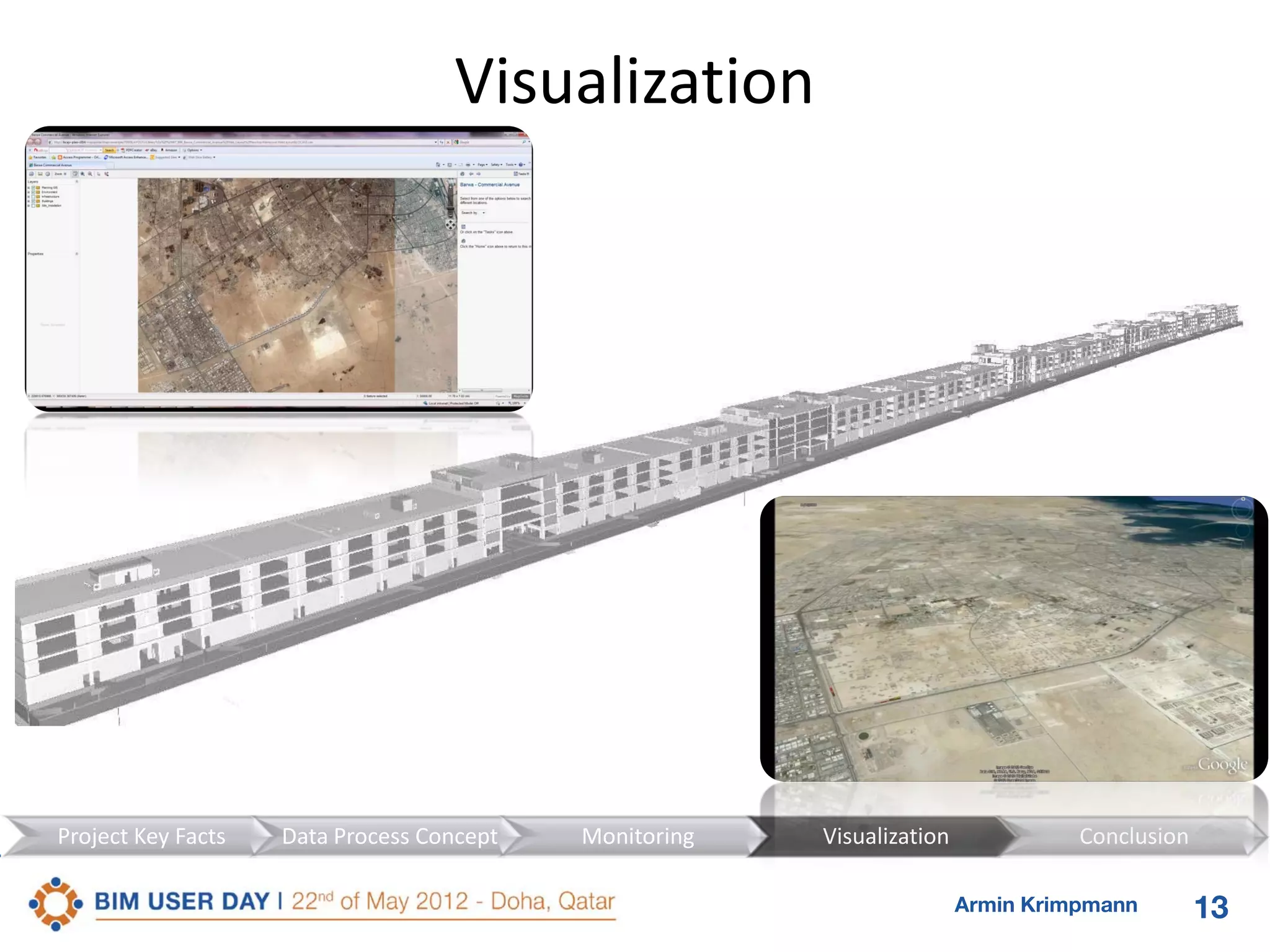
Task: Click slide number 13
Action: (x=1211, y=907)
